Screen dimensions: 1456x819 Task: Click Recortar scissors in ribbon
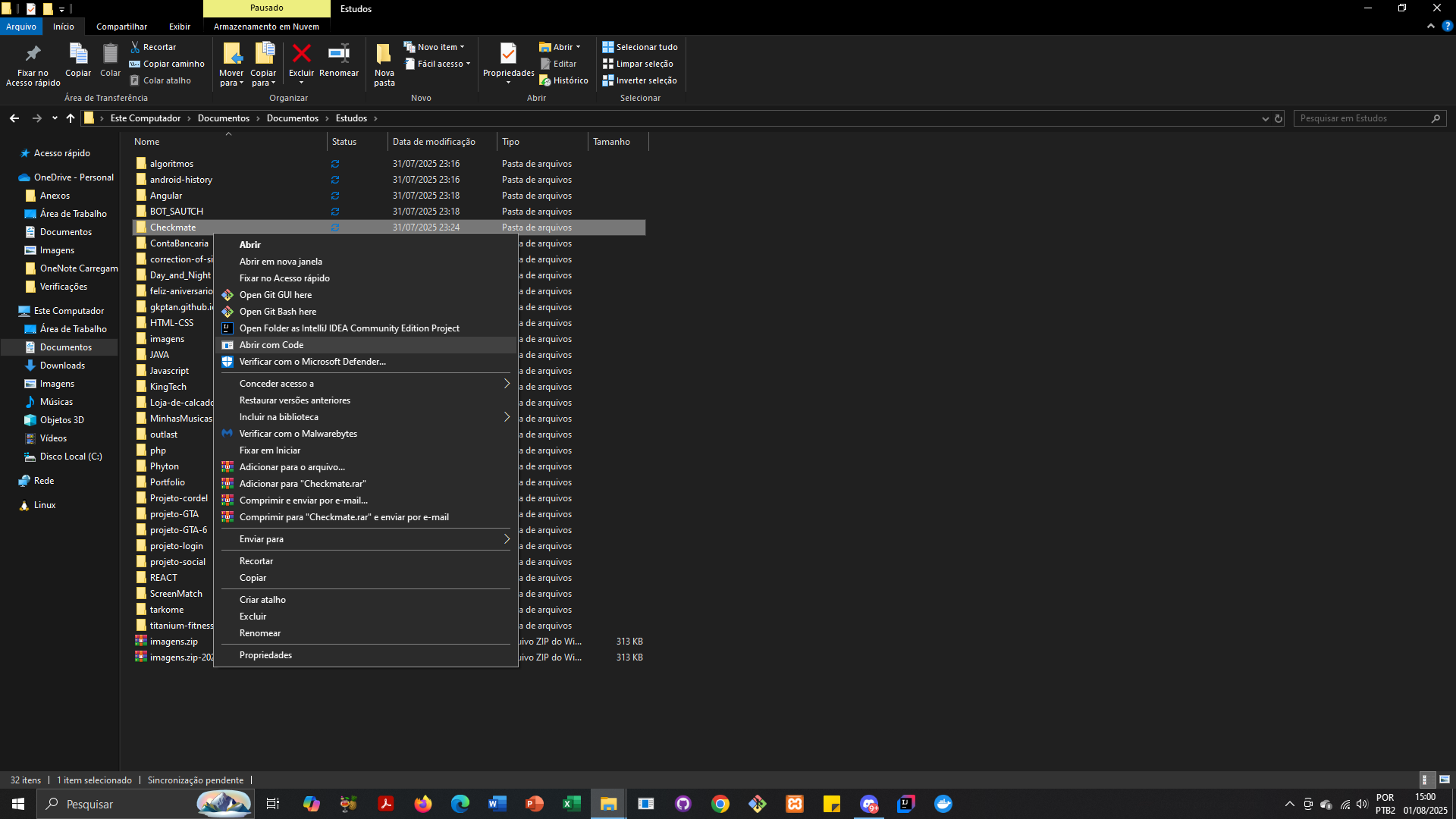pos(153,47)
